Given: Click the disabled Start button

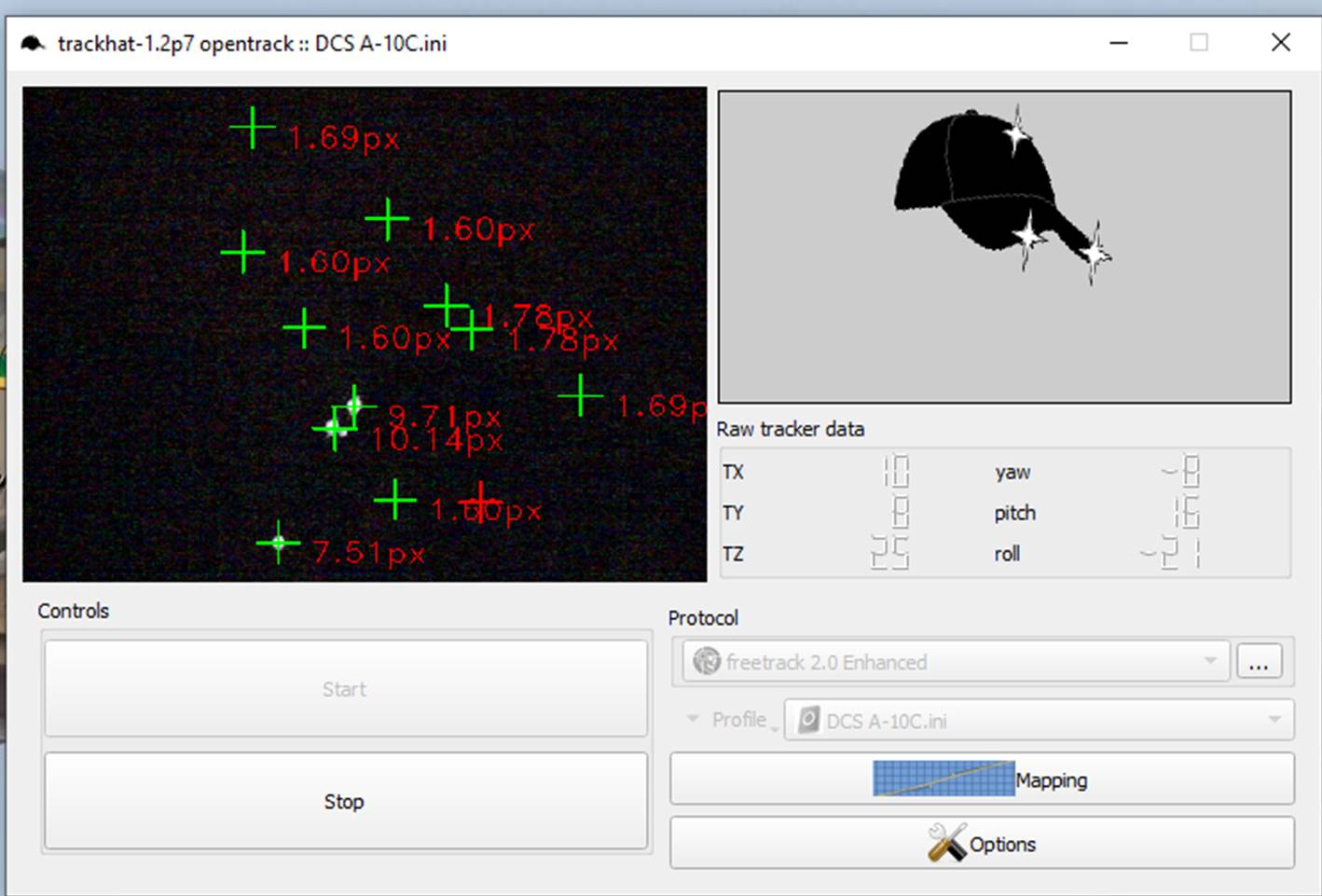Looking at the screenshot, I should (x=346, y=689).
